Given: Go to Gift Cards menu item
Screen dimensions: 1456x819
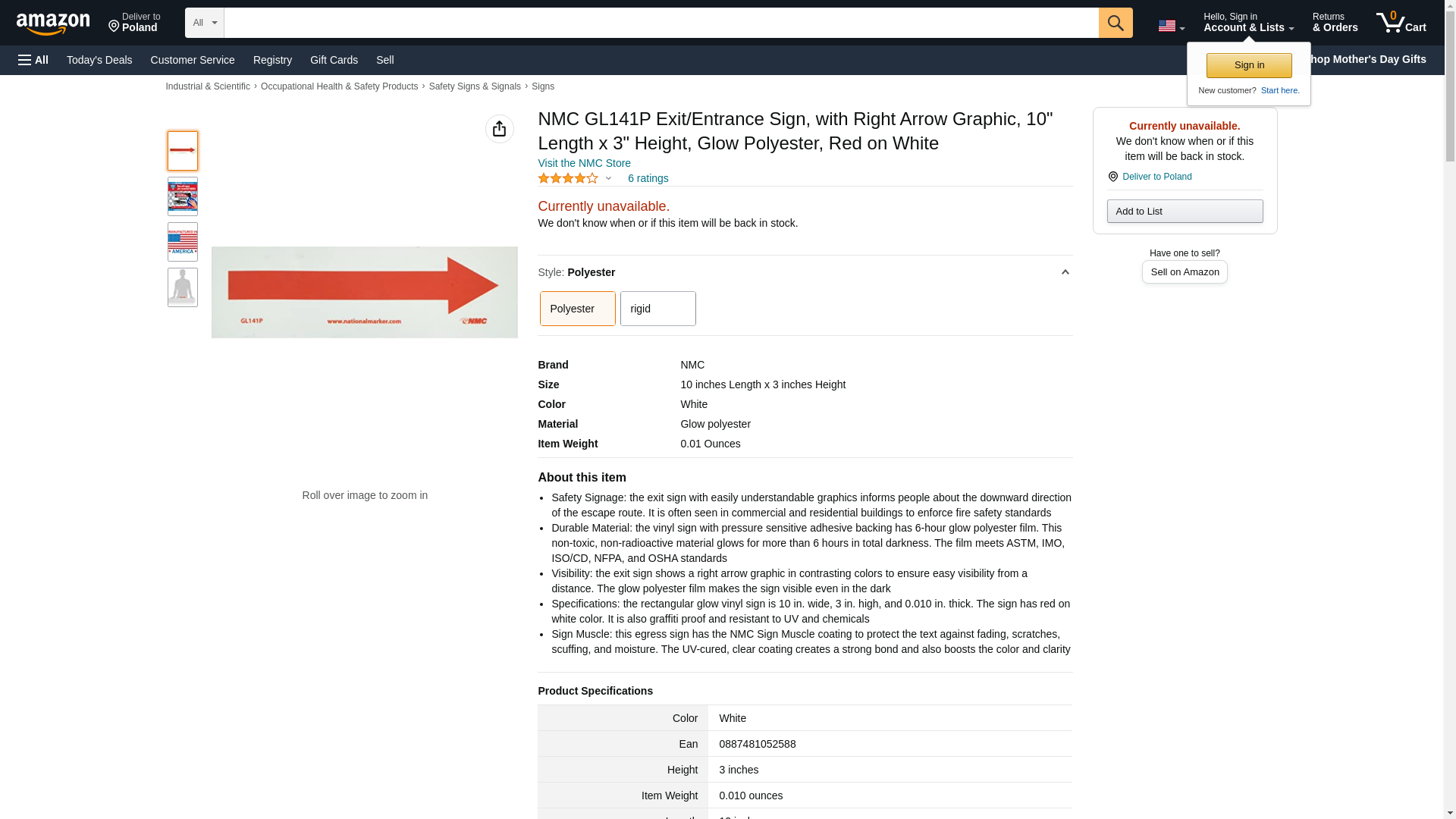Looking at the screenshot, I should [334, 60].
